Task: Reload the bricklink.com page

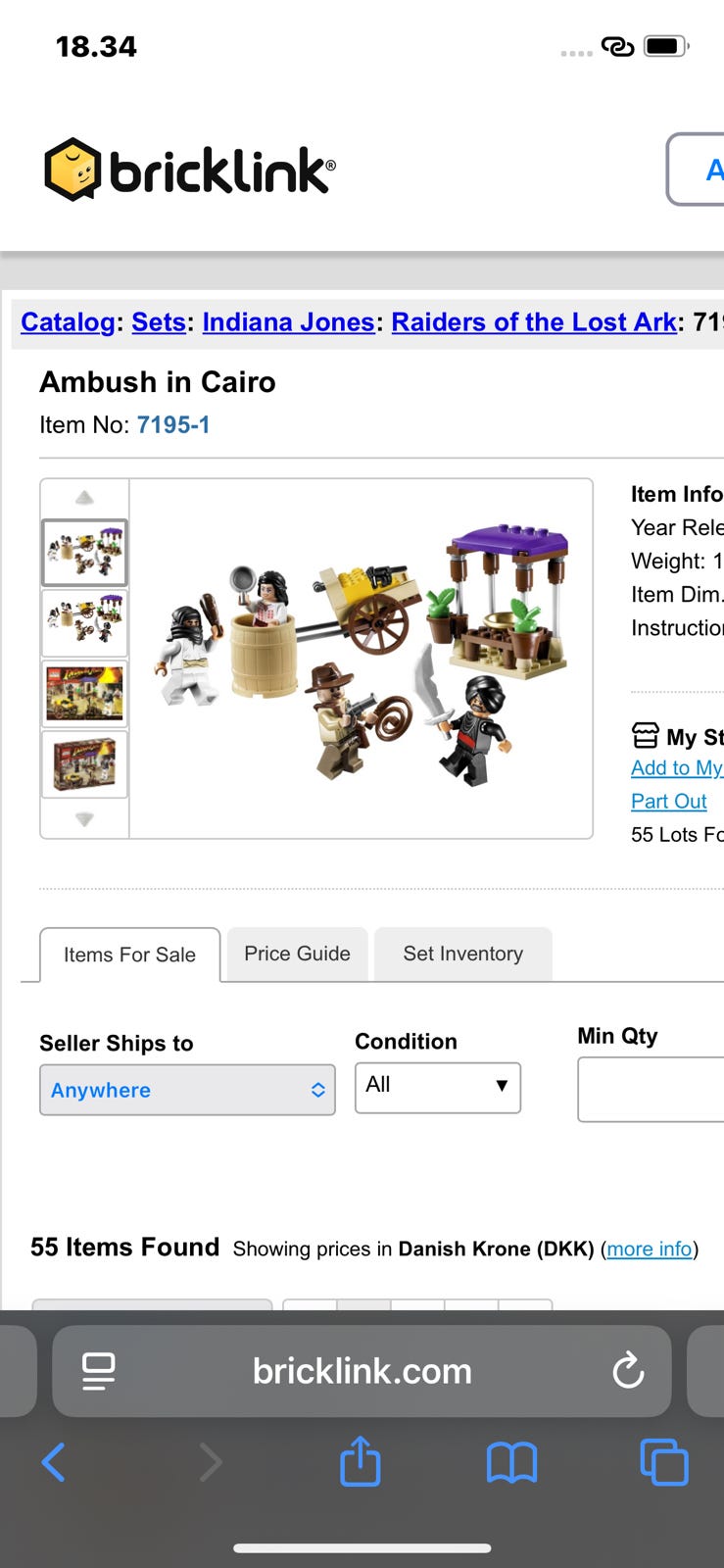Action: pyautogui.click(x=628, y=1371)
